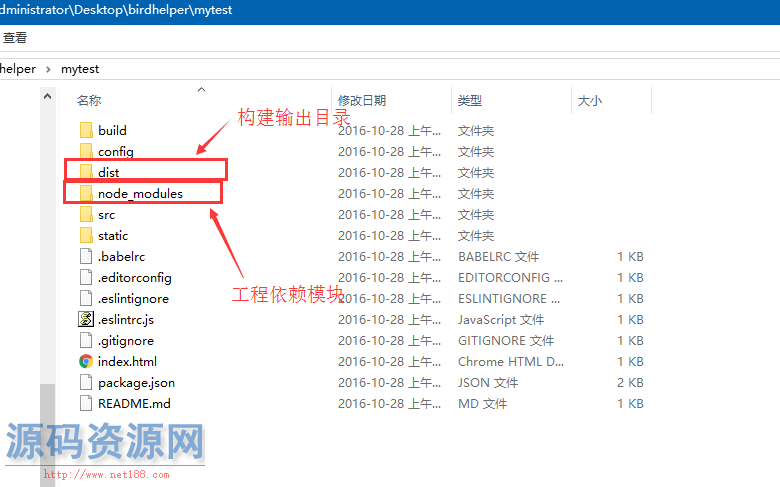Click the 大小 column header
The image size is (780, 487).
pyautogui.click(x=589, y=101)
